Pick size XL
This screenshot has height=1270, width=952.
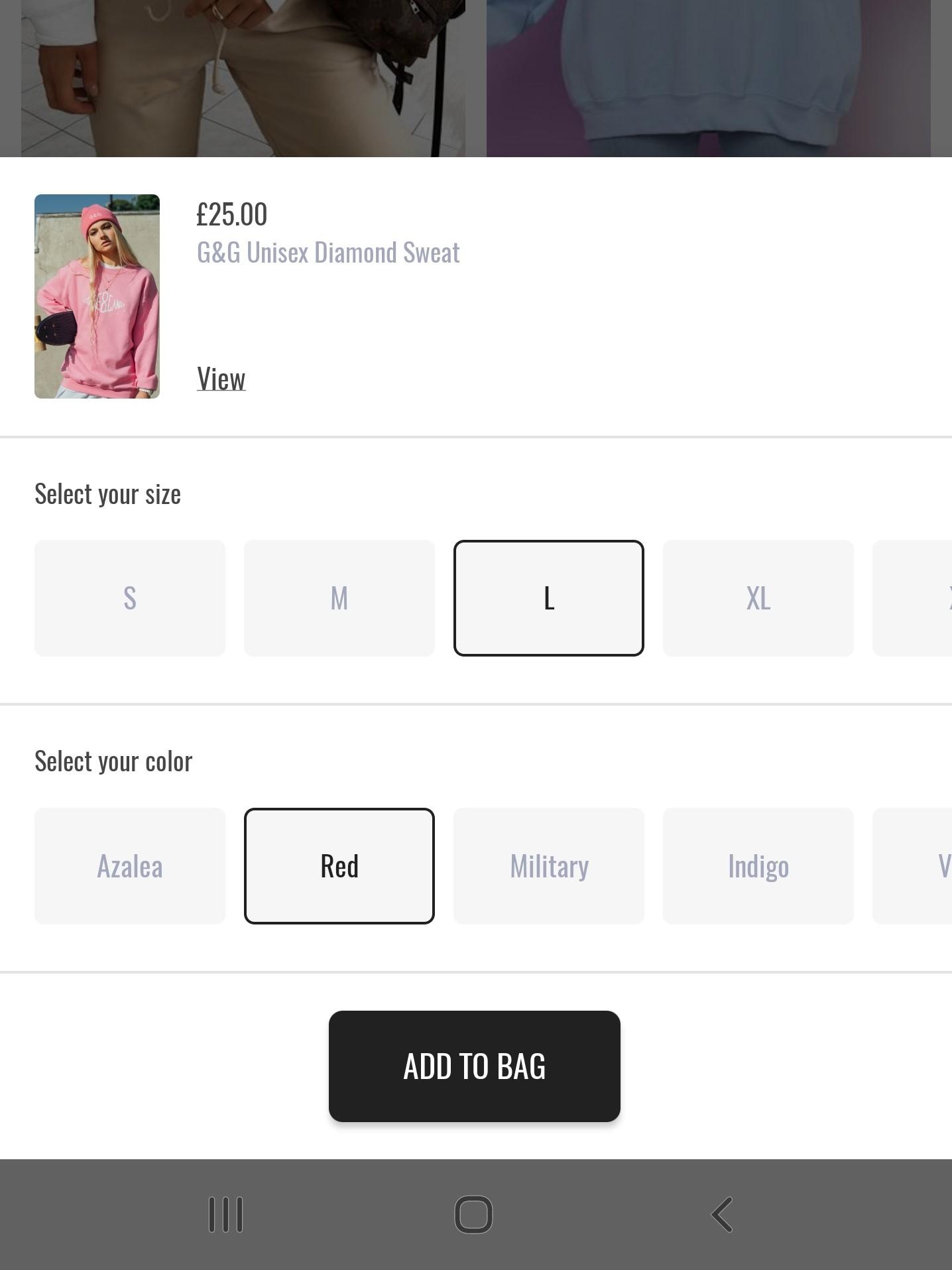(758, 598)
